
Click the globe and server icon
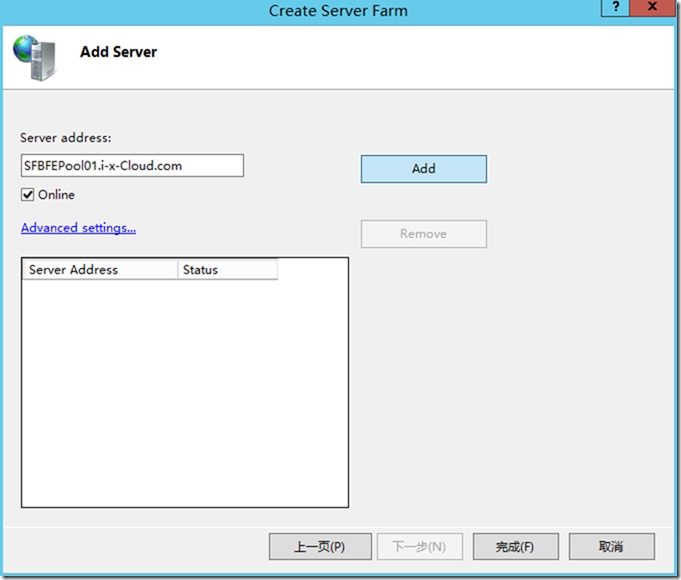[x=35, y=58]
